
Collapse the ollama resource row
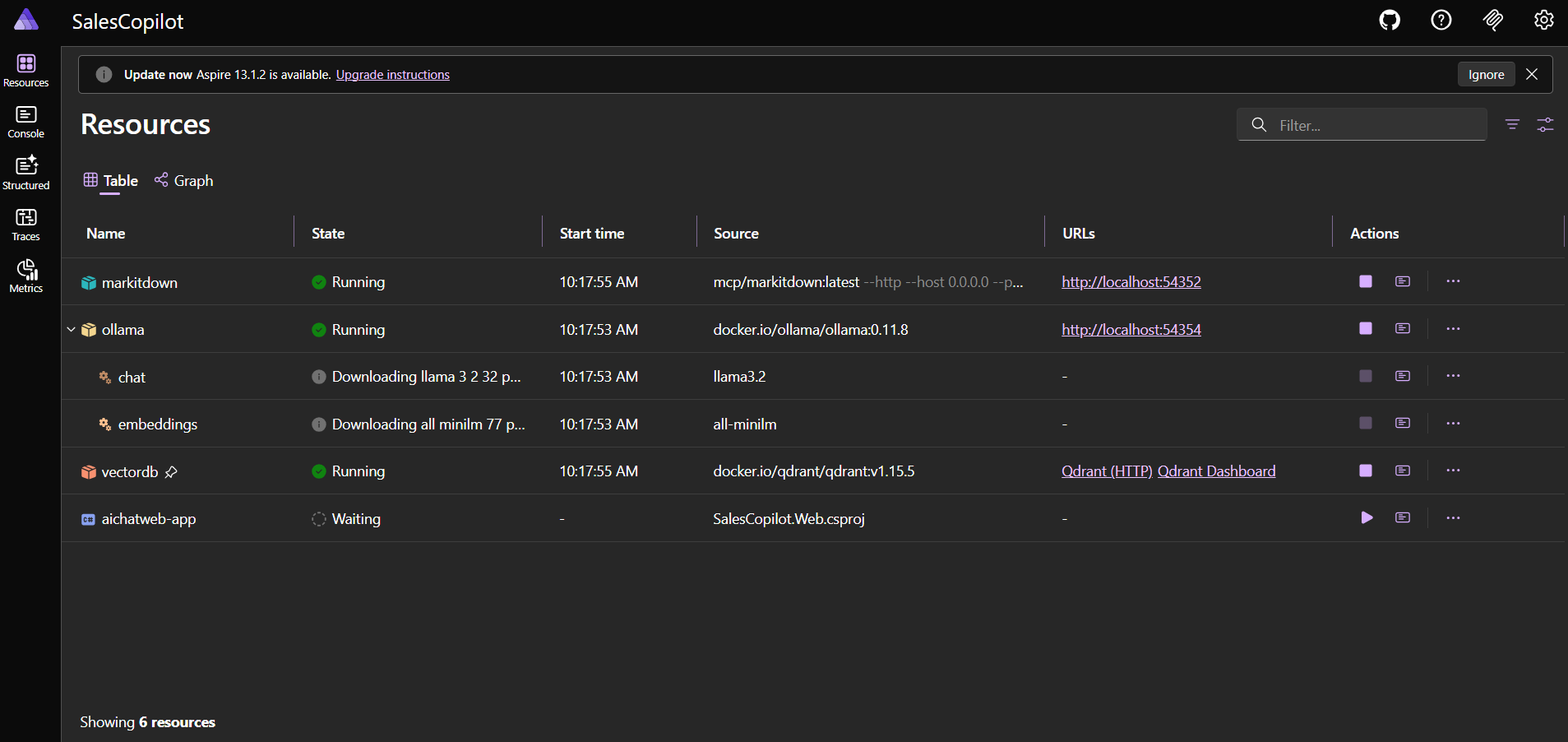point(71,329)
